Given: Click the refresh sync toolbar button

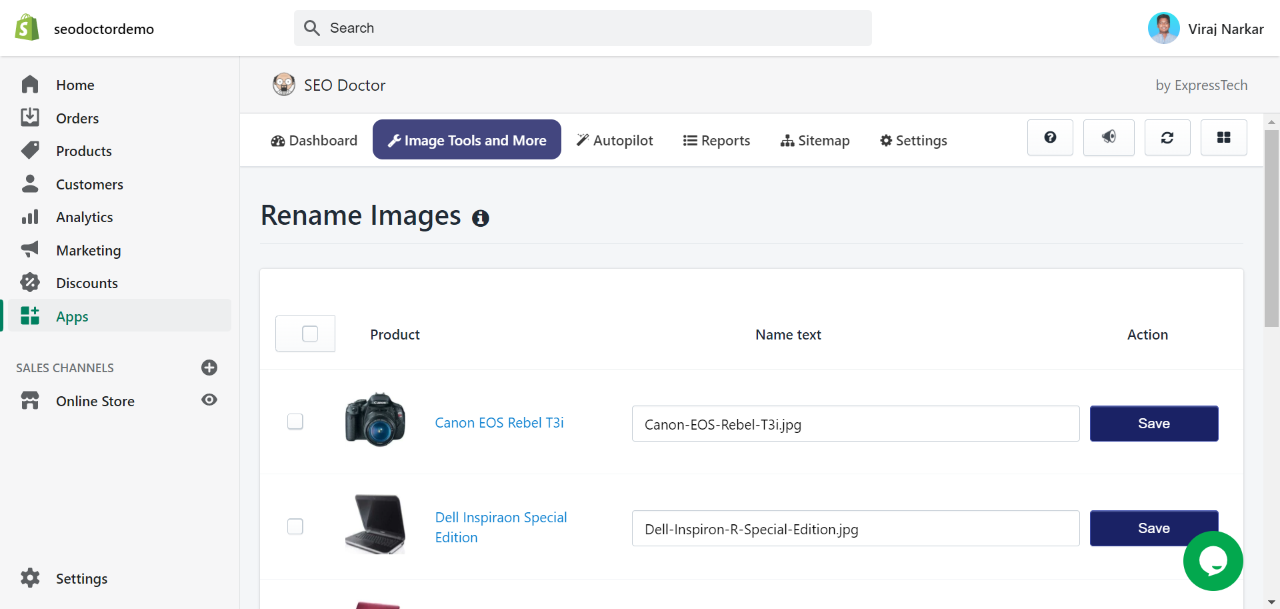Looking at the screenshot, I should pyautogui.click(x=1167, y=138).
